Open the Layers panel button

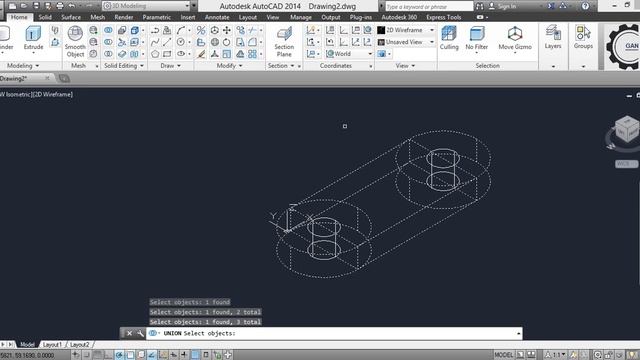coord(553,37)
